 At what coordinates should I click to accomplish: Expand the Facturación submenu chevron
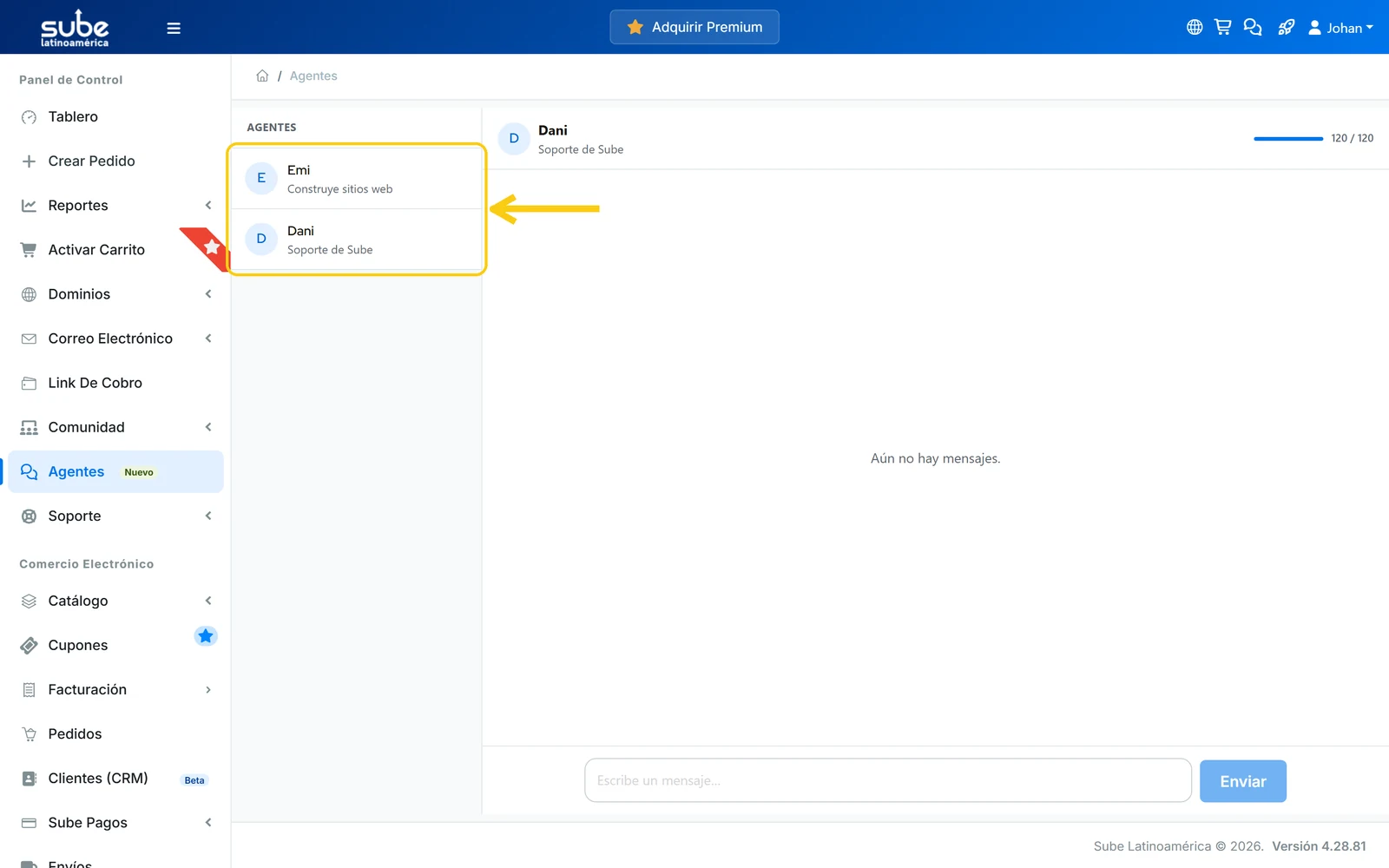click(208, 689)
